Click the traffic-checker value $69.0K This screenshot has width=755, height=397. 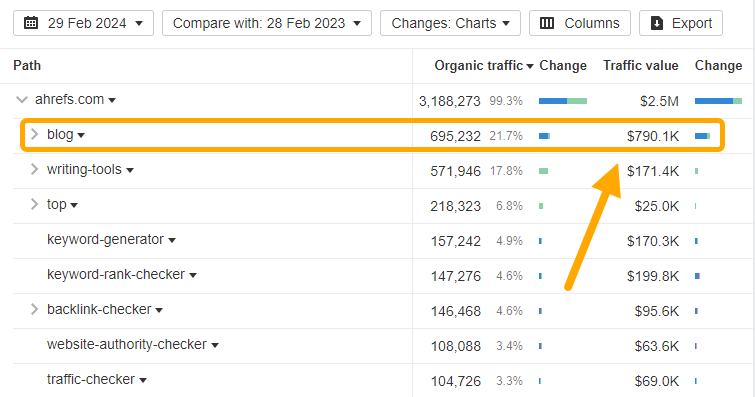point(657,381)
